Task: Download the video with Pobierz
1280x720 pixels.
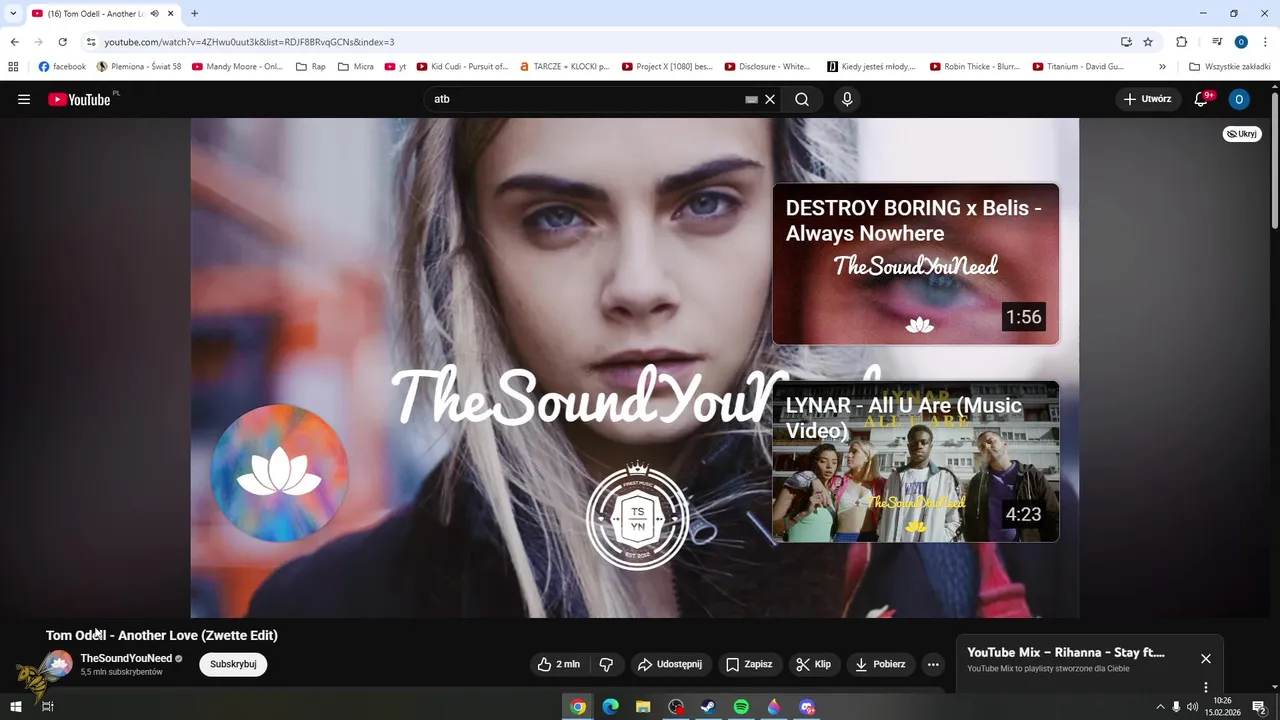Action: 881,664
